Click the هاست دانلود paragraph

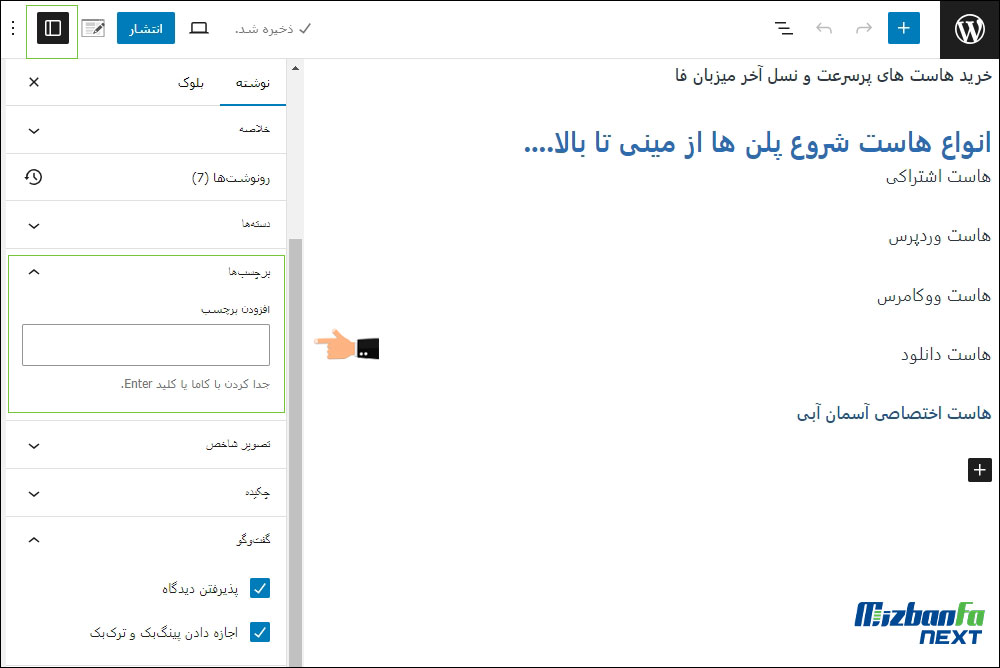pyautogui.click(x=946, y=355)
